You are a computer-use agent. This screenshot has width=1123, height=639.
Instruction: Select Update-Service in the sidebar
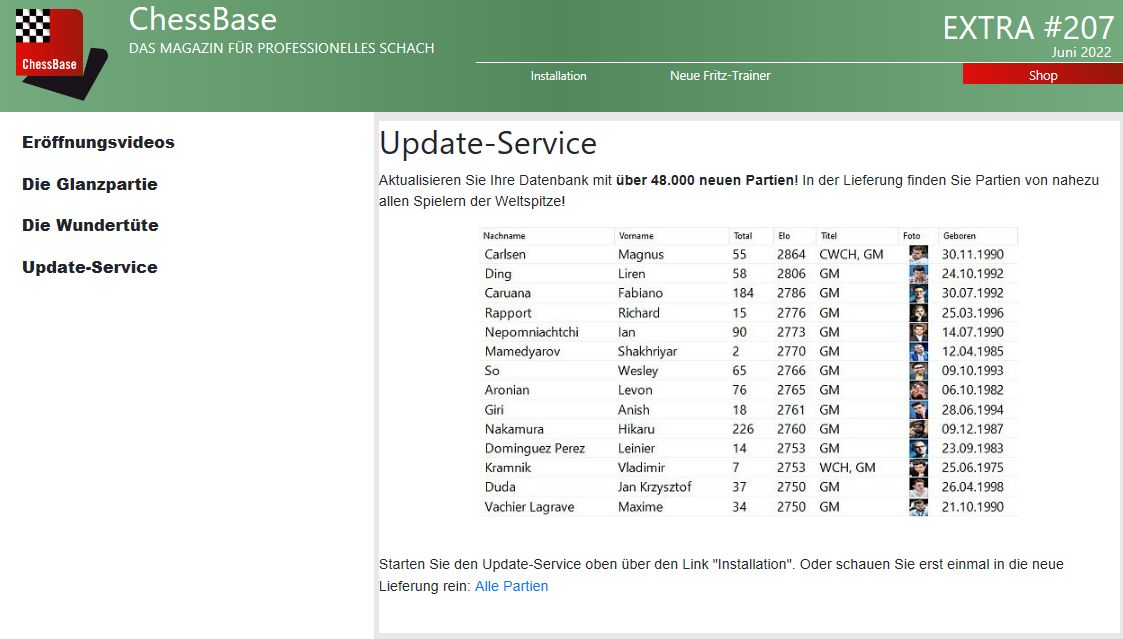pos(90,268)
